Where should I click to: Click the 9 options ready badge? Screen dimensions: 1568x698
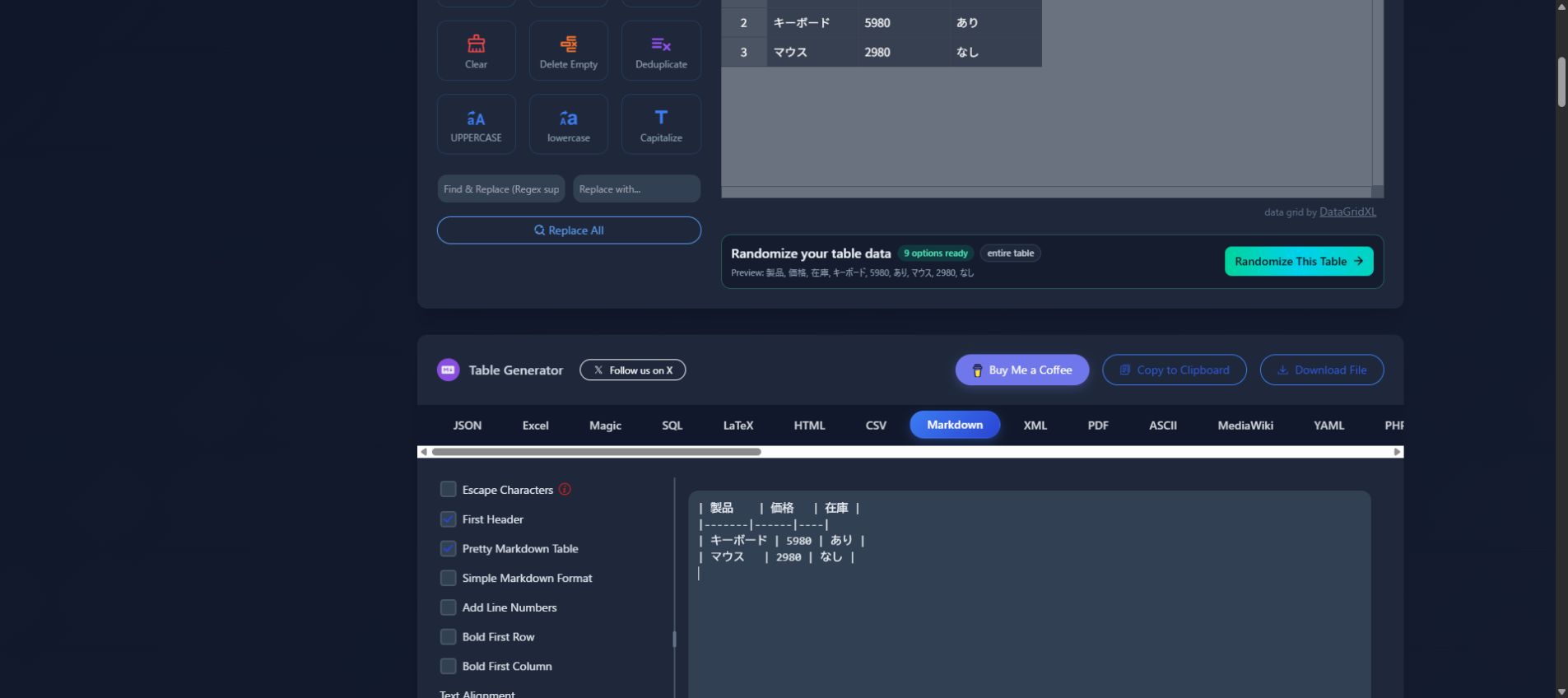tap(936, 254)
